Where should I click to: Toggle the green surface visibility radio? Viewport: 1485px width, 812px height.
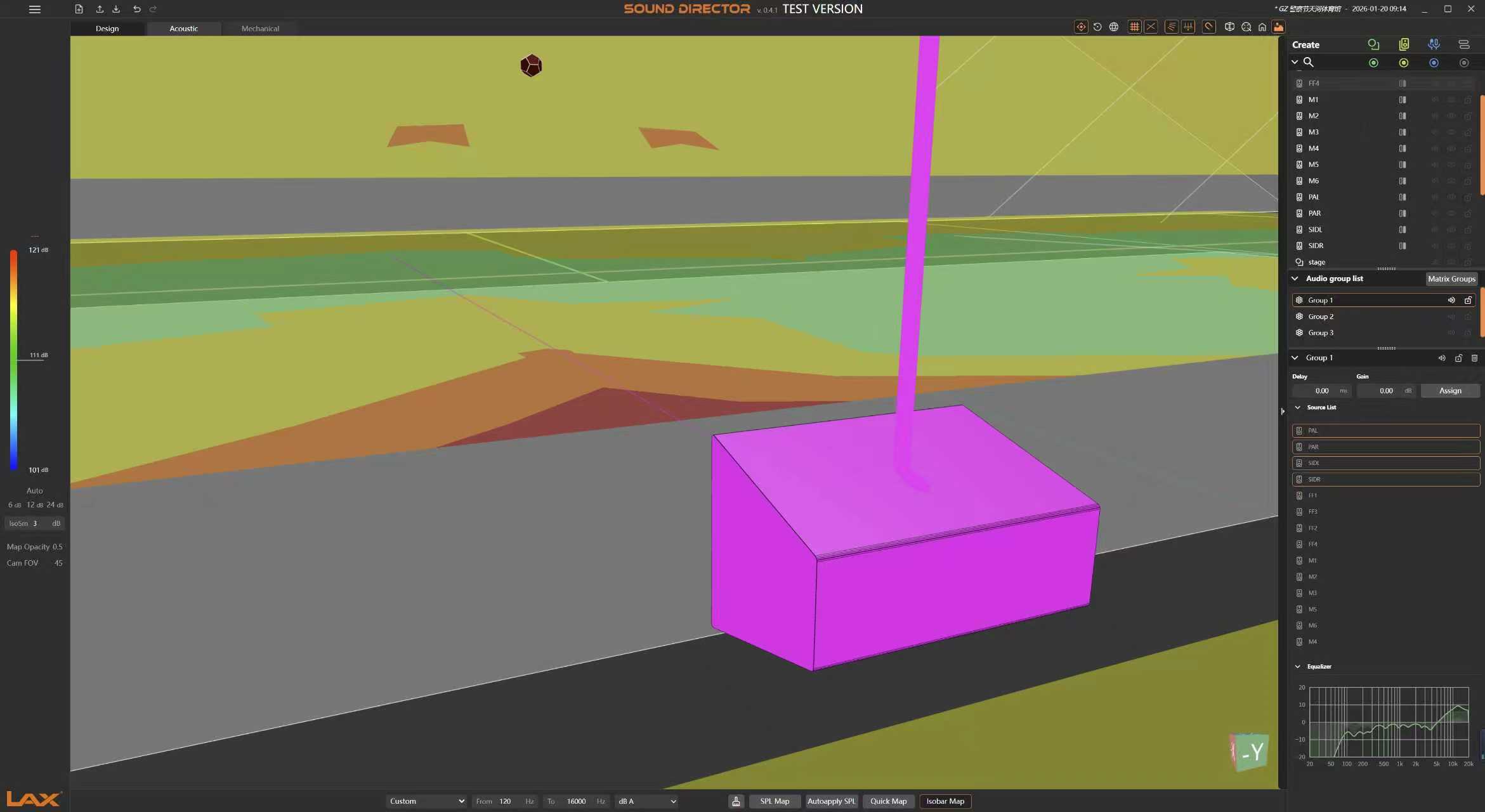click(x=1373, y=63)
